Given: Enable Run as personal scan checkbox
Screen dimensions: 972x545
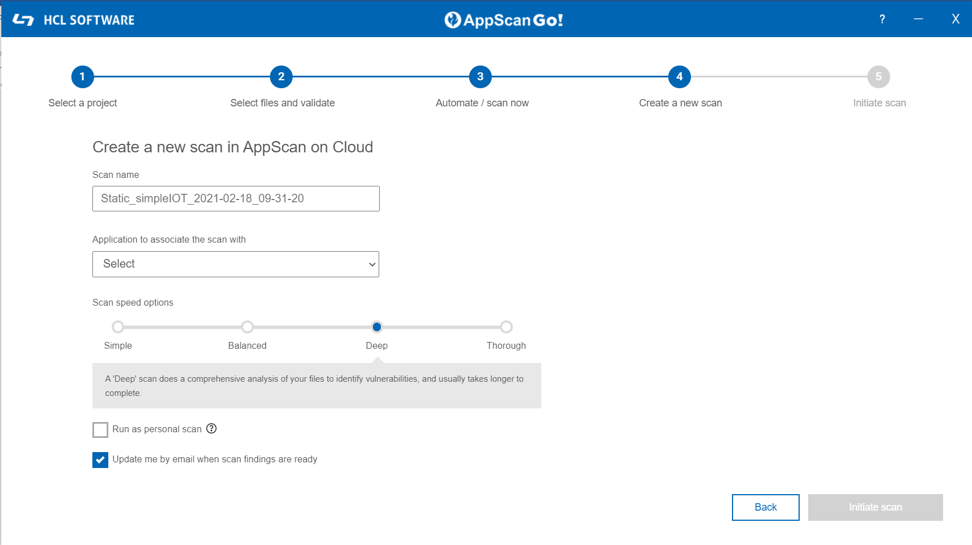Looking at the screenshot, I should (x=100, y=430).
